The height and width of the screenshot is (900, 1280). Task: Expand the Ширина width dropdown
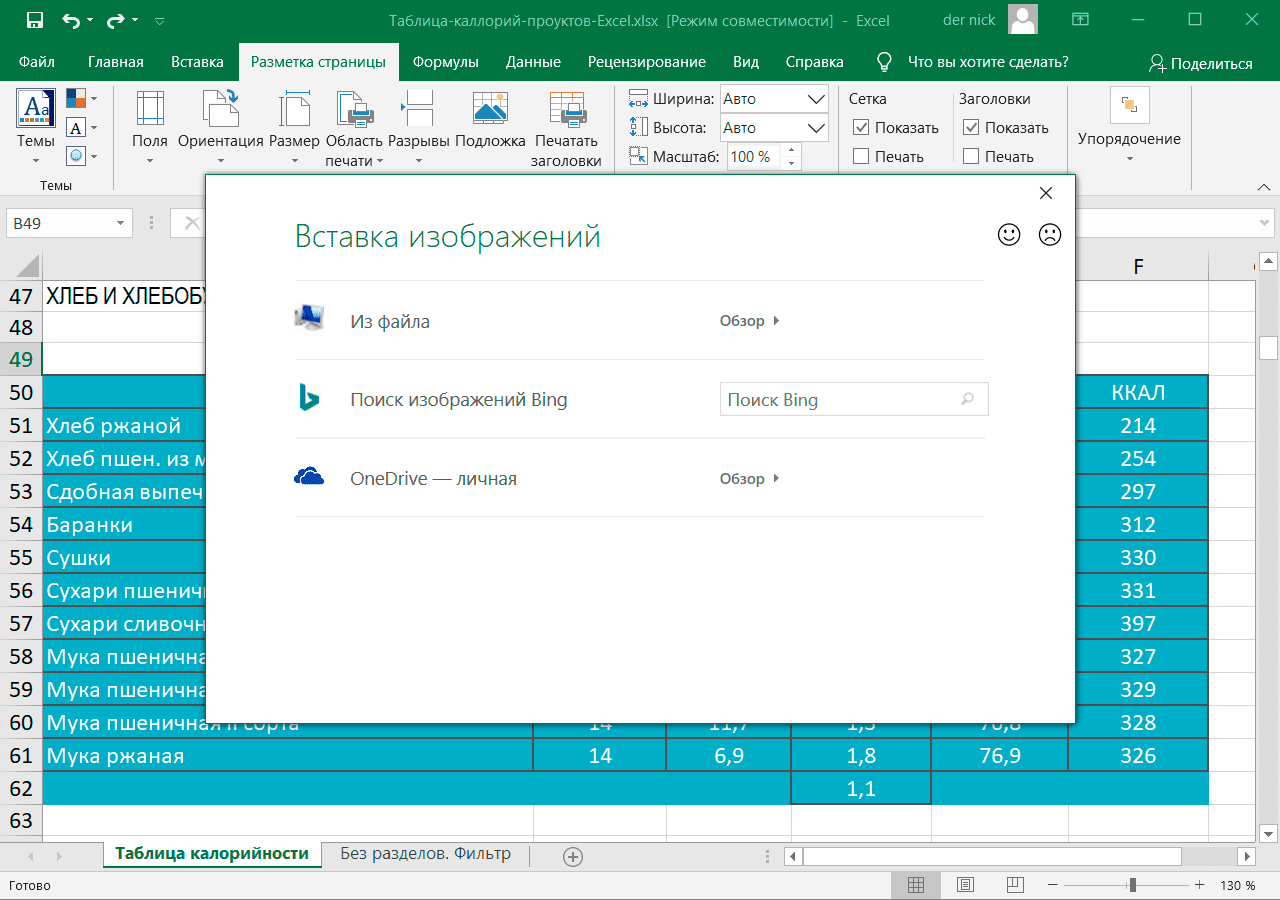[816, 99]
